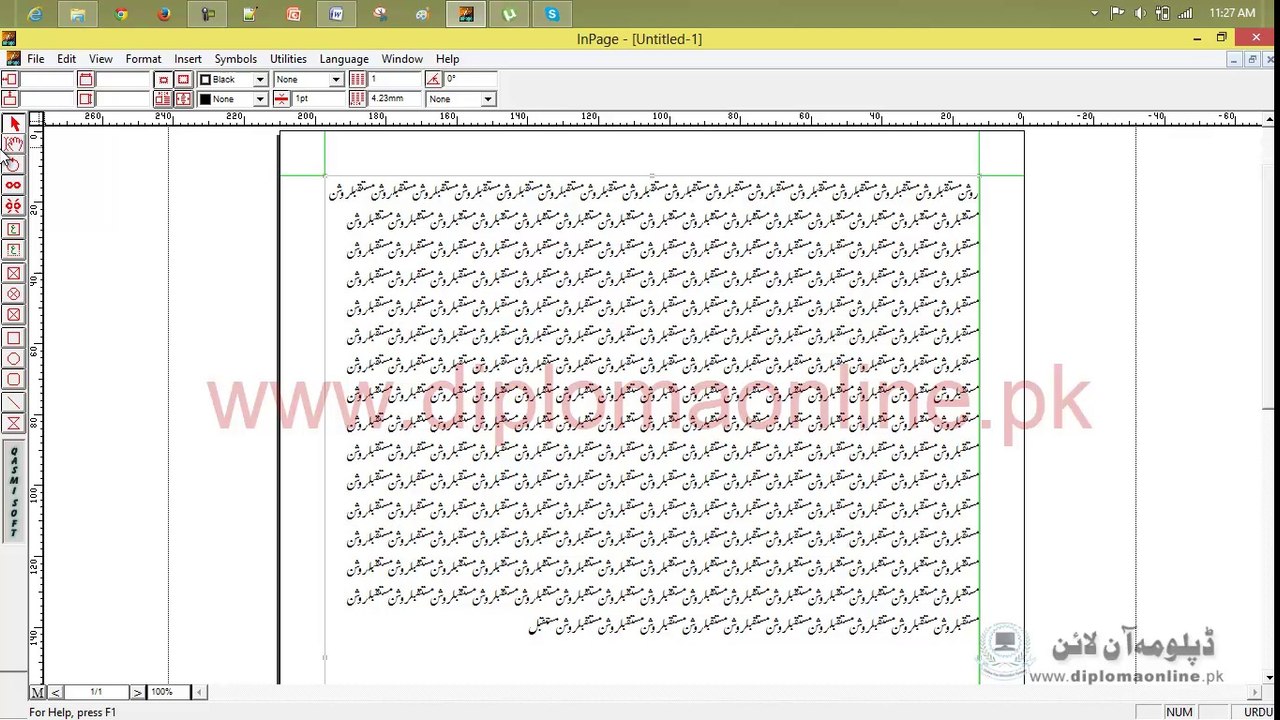Open Internet Explorer from the taskbar

point(35,14)
